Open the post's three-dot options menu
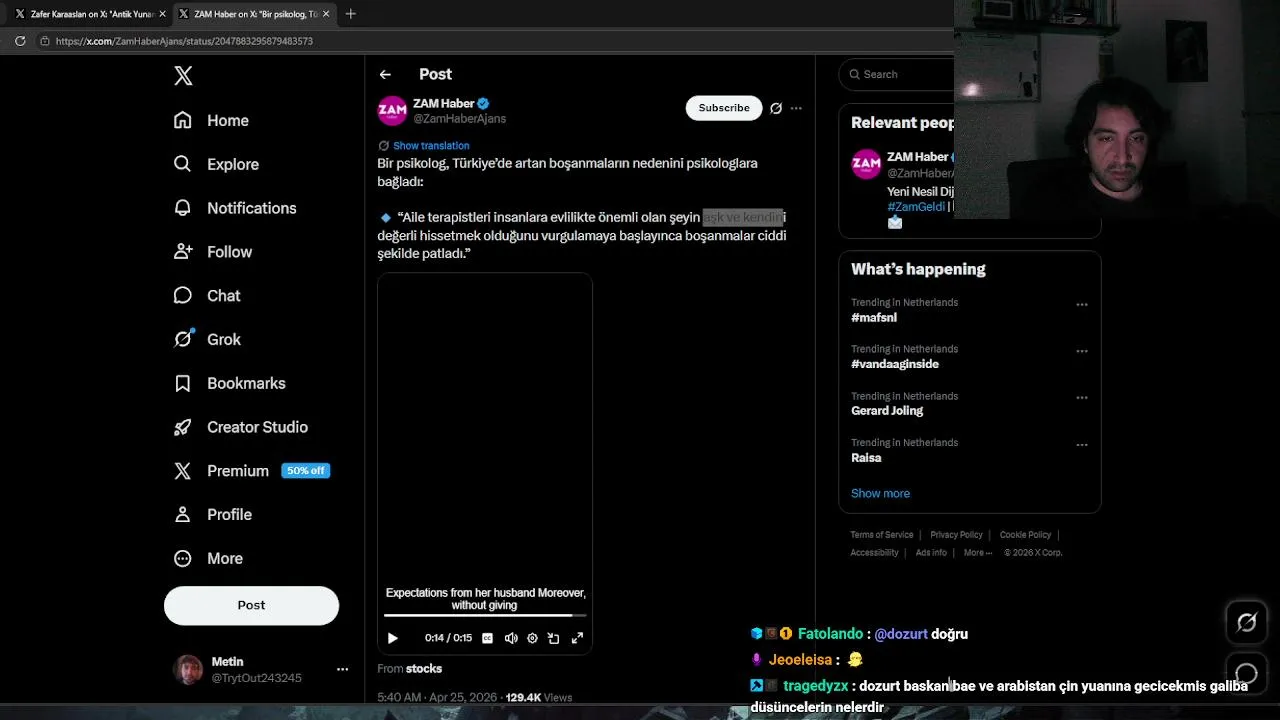The width and height of the screenshot is (1280, 720). point(796,108)
